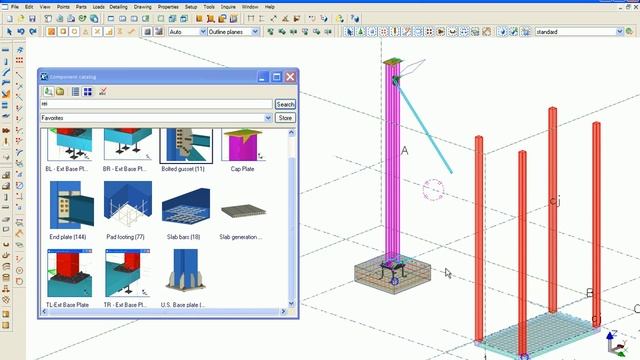Viewport: 640px width, 360px height.
Task: Click the orange book icon in the top toolbar
Action: click(x=199, y=19)
